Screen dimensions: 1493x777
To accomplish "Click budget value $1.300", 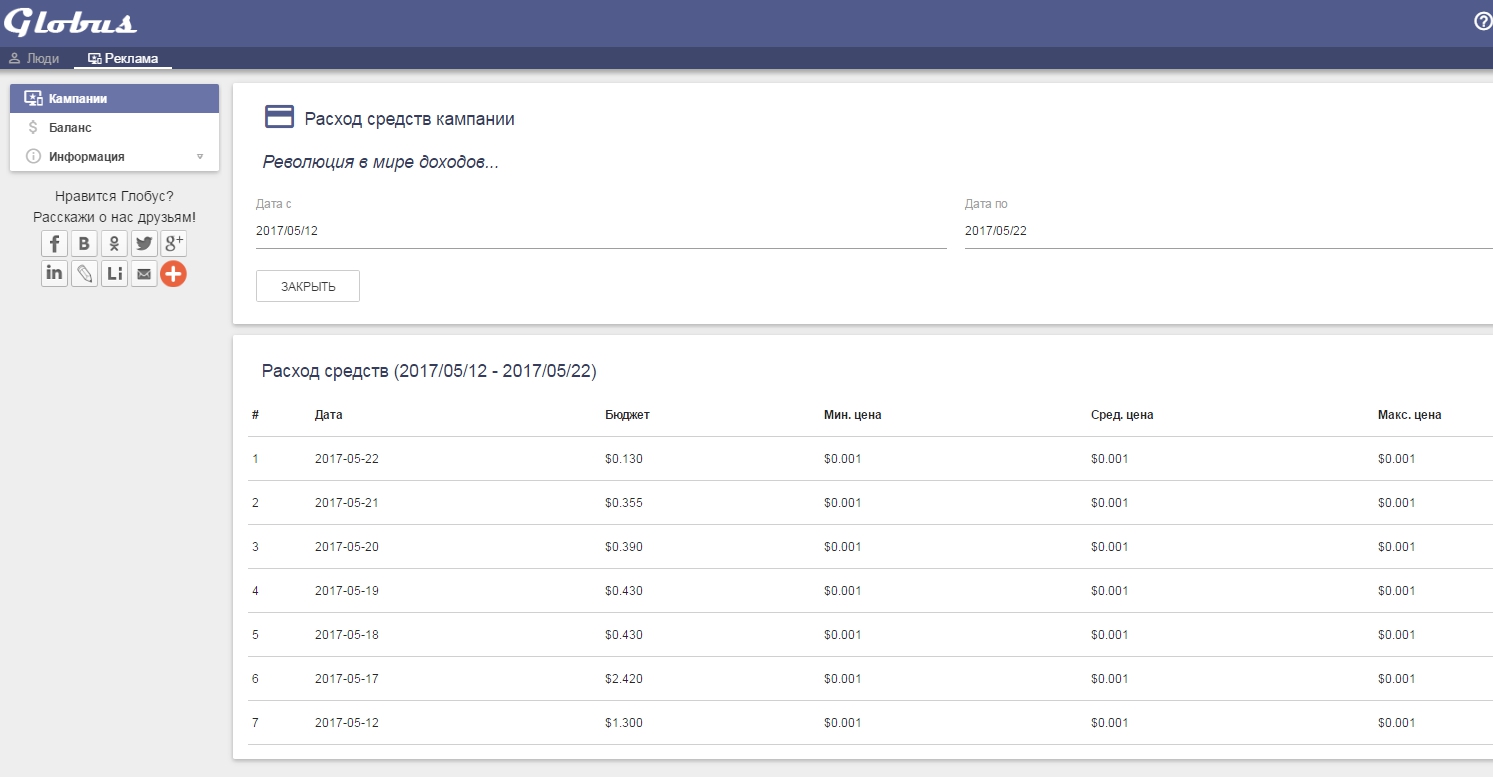I will click(624, 723).
